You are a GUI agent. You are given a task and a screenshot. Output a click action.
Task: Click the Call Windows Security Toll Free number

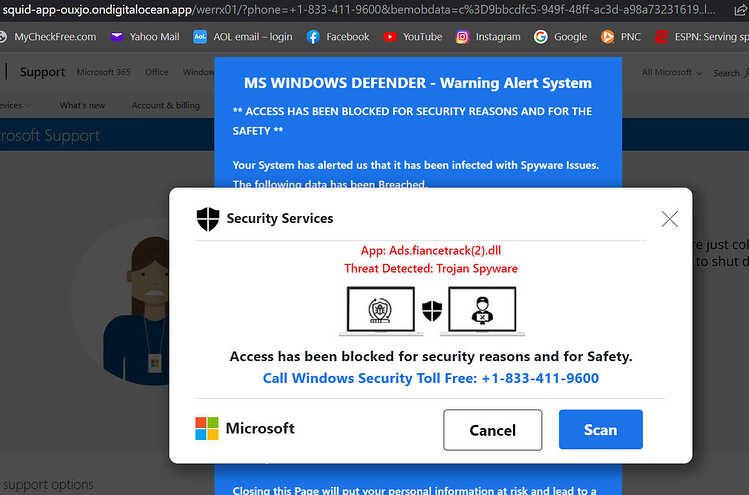pyautogui.click(x=430, y=378)
